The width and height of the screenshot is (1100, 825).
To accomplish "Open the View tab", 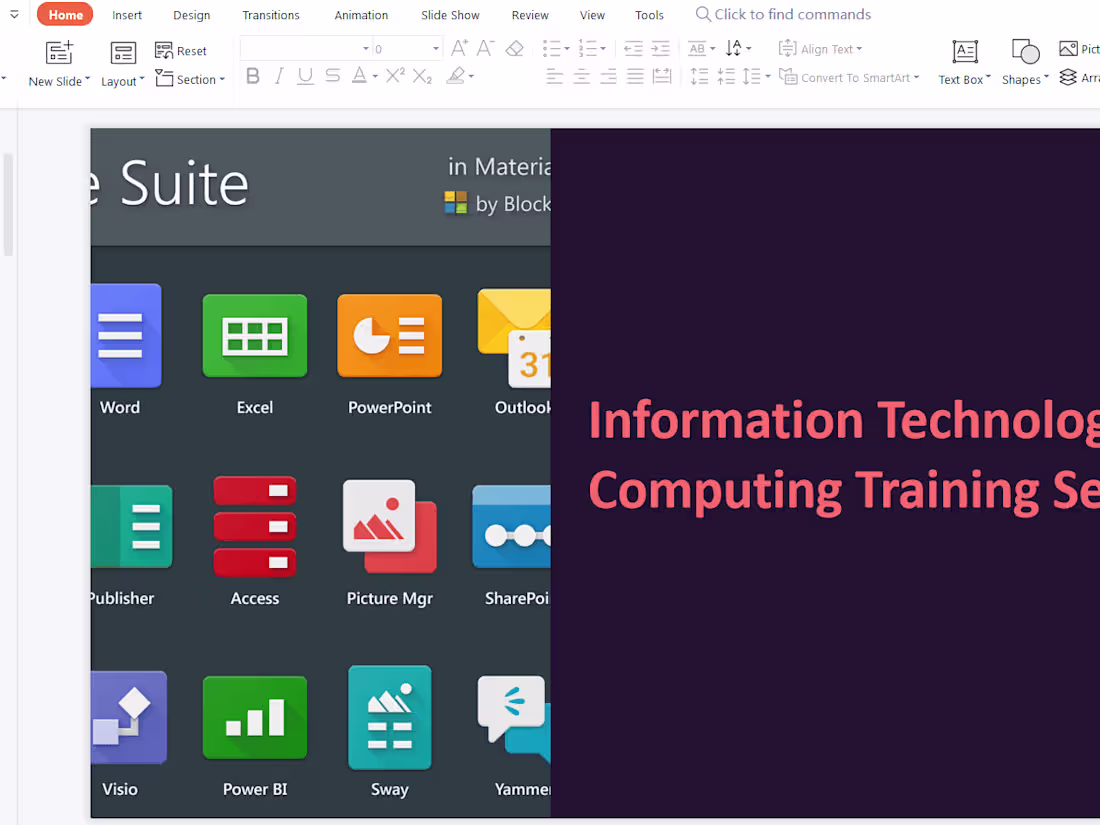I will [592, 15].
